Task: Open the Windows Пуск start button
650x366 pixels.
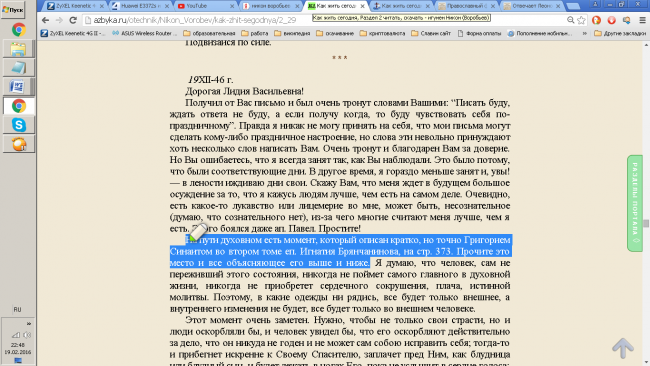Action: click(x=12, y=10)
